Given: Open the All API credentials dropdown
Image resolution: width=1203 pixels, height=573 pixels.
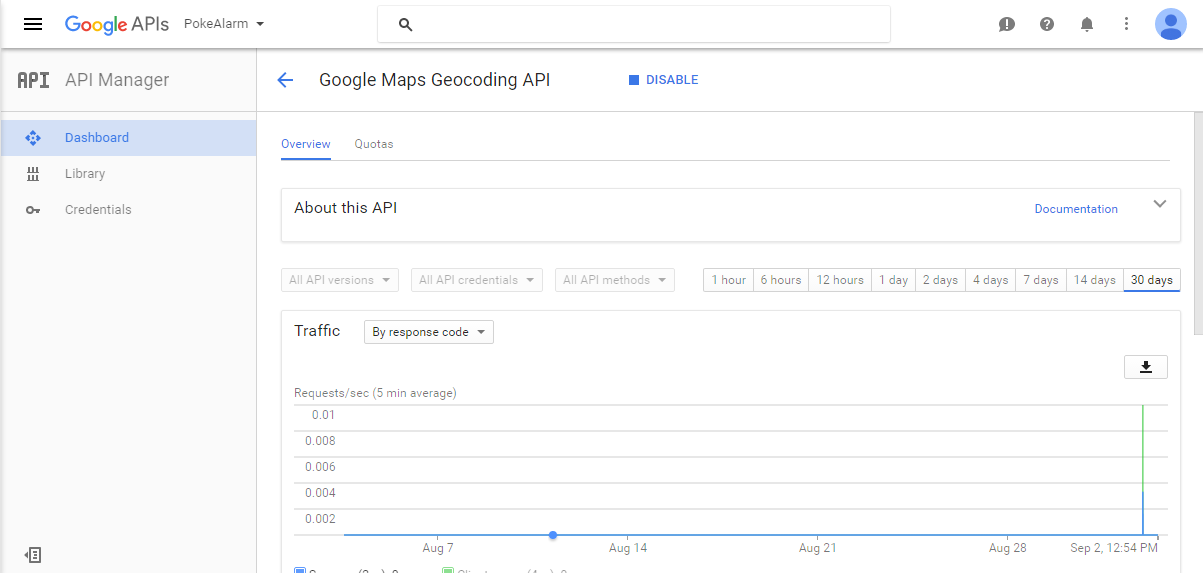Looking at the screenshot, I should click(x=477, y=280).
